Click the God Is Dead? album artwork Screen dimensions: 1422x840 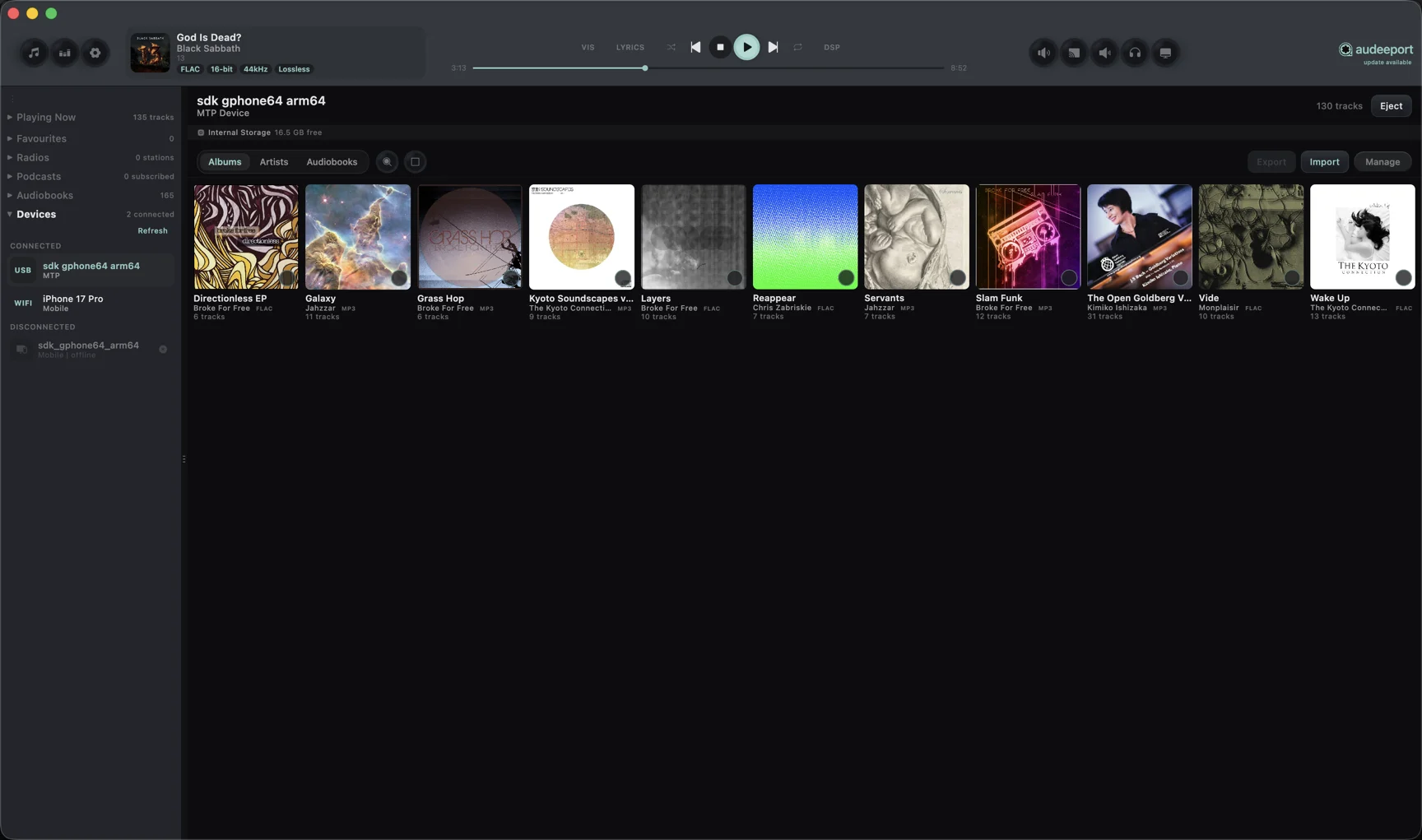click(150, 53)
